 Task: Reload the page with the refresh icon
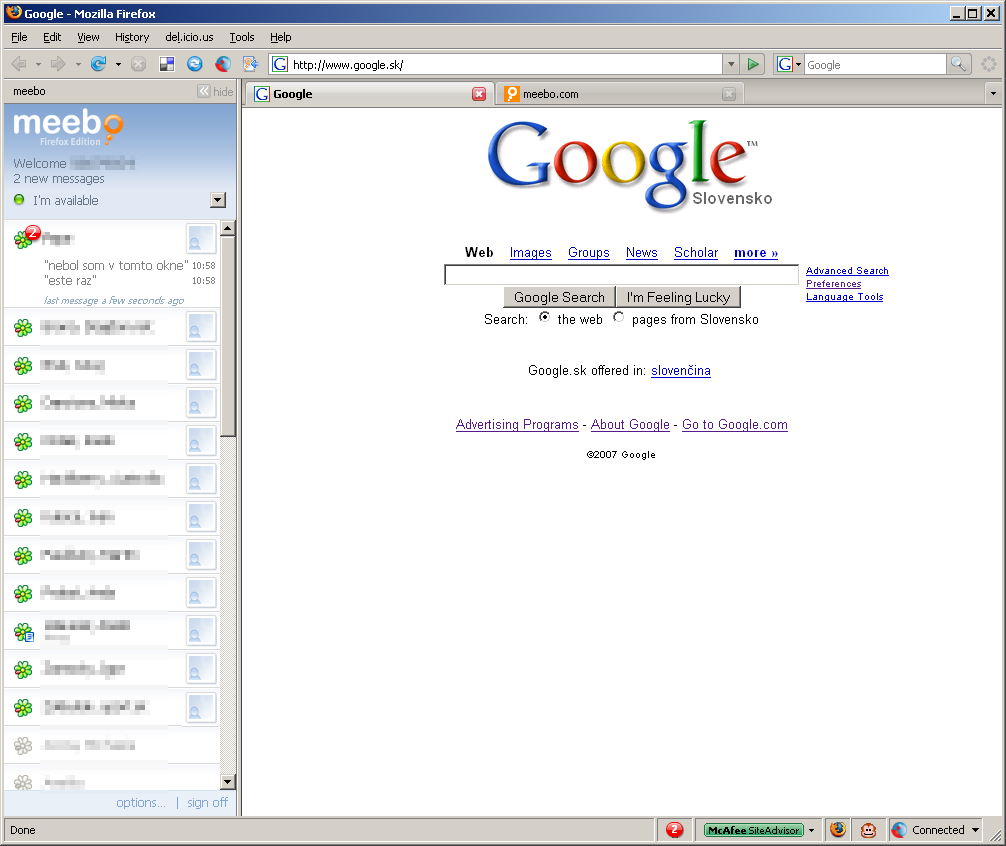tap(98, 64)
